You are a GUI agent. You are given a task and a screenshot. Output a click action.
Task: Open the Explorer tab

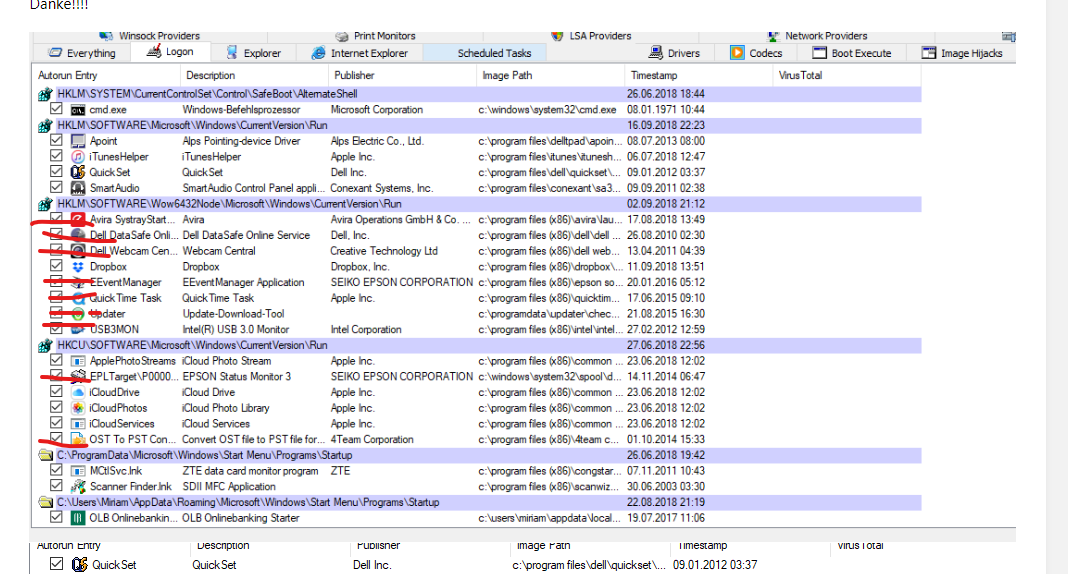(253, 53)
